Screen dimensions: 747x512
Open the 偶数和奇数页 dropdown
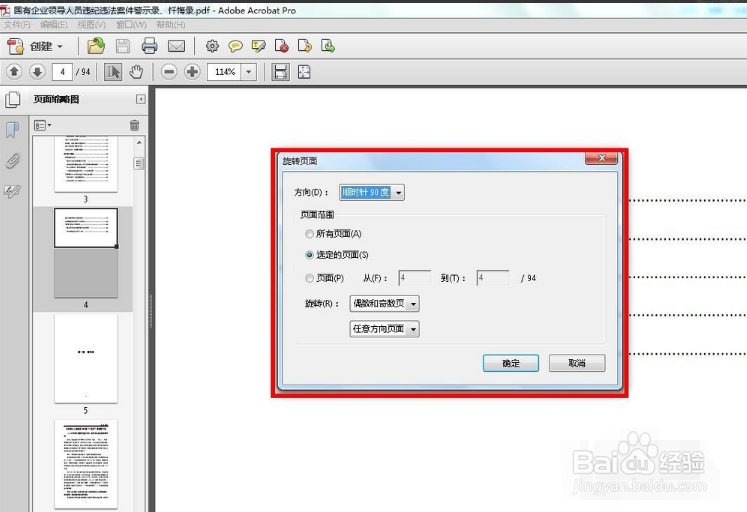[384, 303]
